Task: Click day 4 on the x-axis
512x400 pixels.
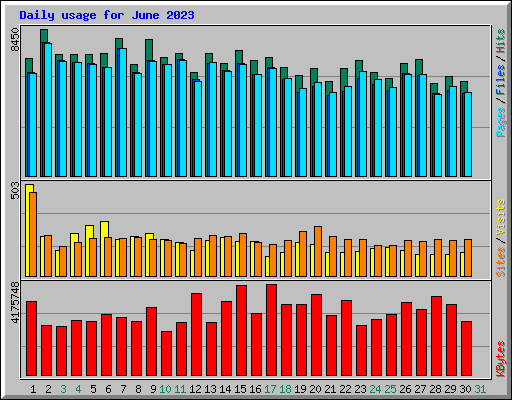Action: (78, 389)
